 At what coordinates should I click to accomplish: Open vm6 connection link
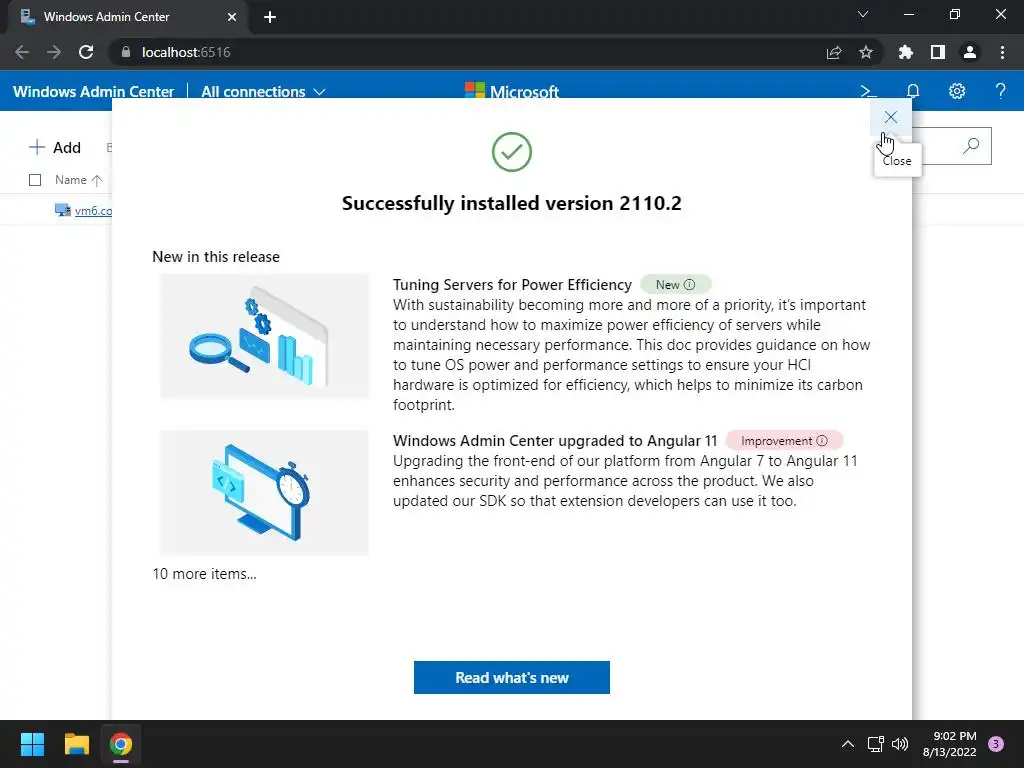pyautogui.click(x=93, y=211)
